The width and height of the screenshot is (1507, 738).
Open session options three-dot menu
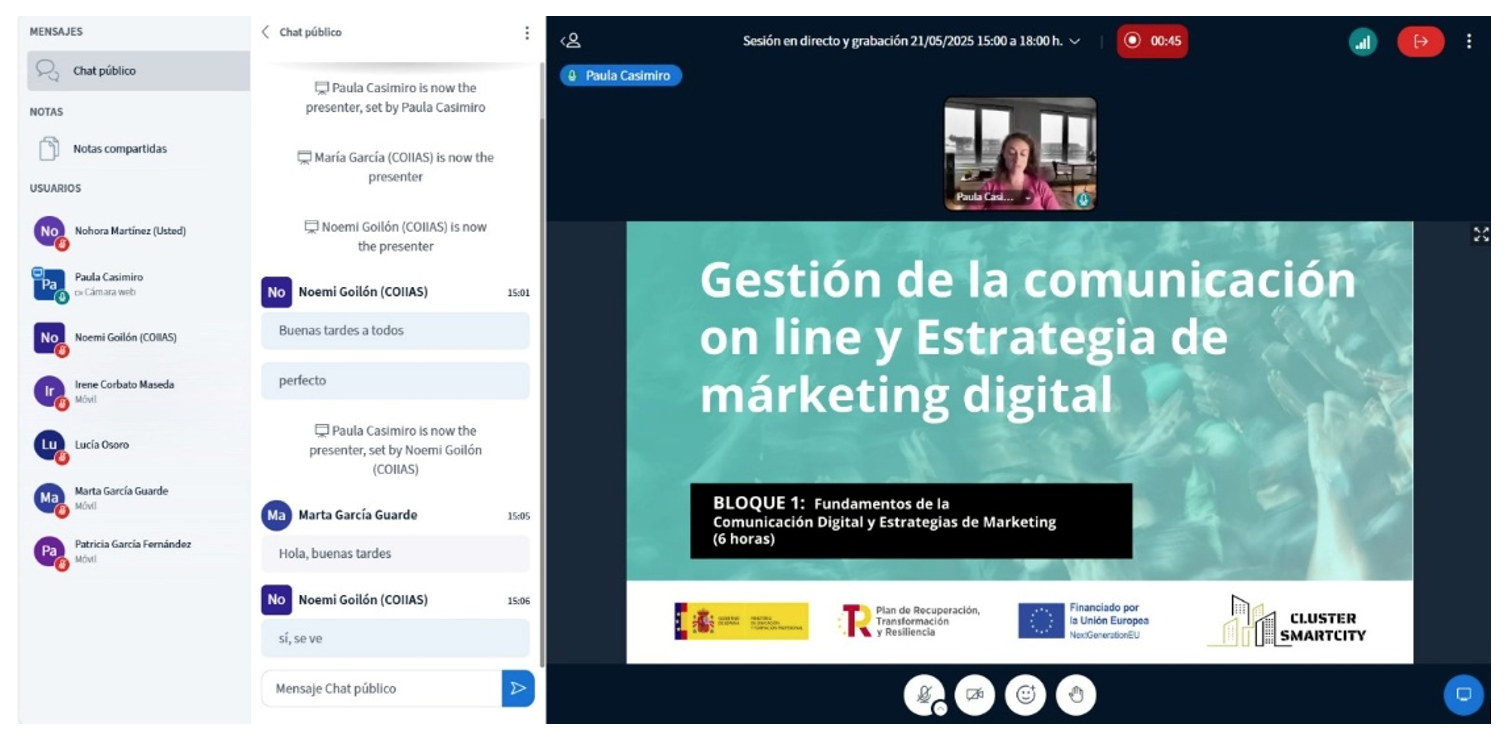coord(1468,42)
